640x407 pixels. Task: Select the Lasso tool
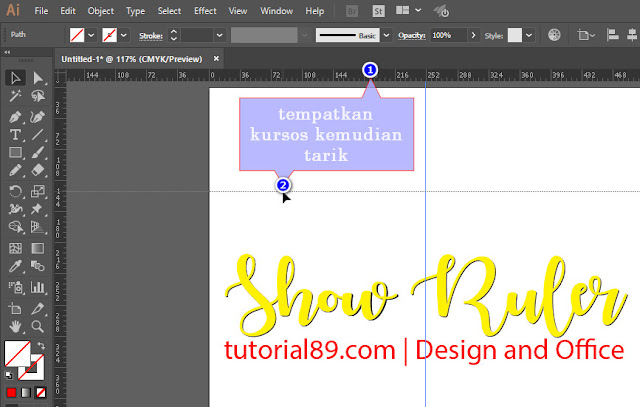[38, 96]
